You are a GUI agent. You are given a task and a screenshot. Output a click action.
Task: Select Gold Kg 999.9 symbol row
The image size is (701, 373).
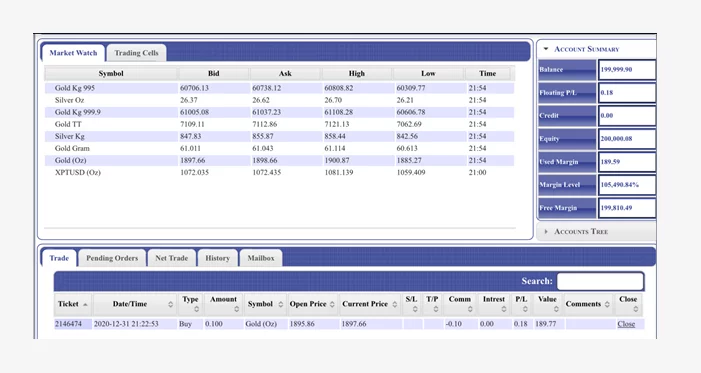pos(279,112)
